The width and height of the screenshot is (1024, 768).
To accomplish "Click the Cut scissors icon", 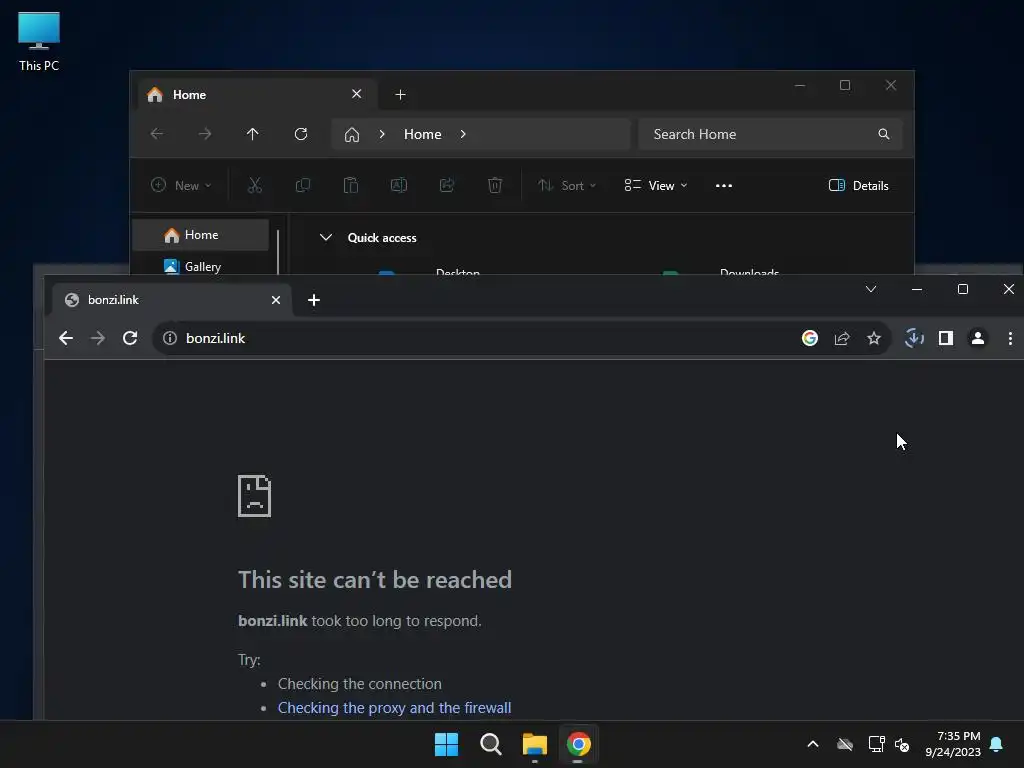I will [255, 185].
